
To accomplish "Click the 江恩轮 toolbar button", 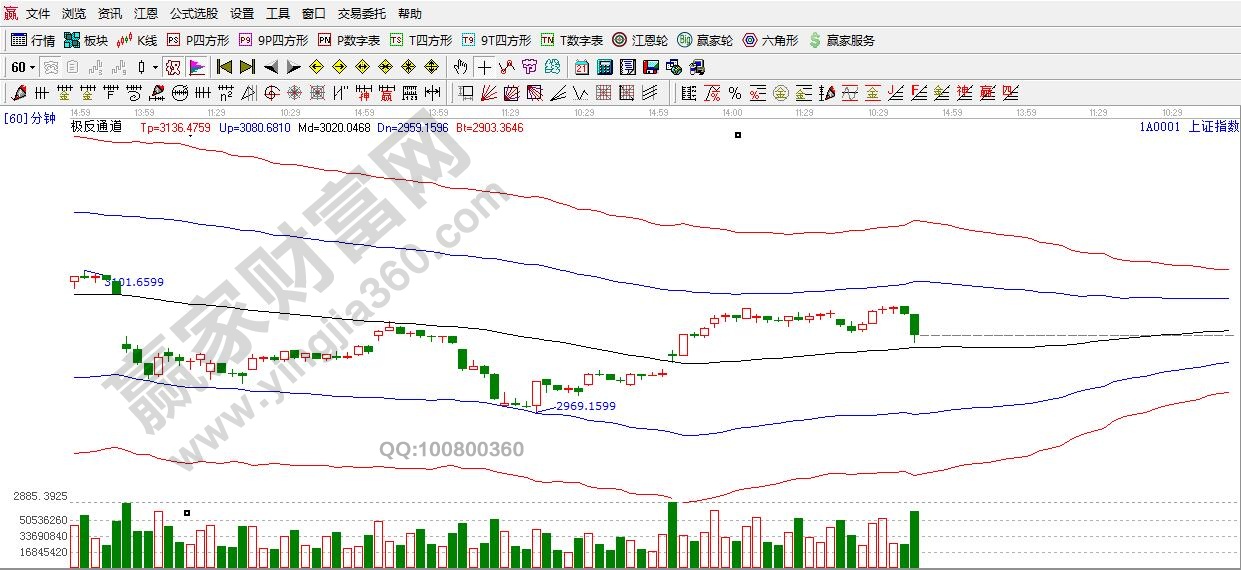I will (x=640, y=40).
